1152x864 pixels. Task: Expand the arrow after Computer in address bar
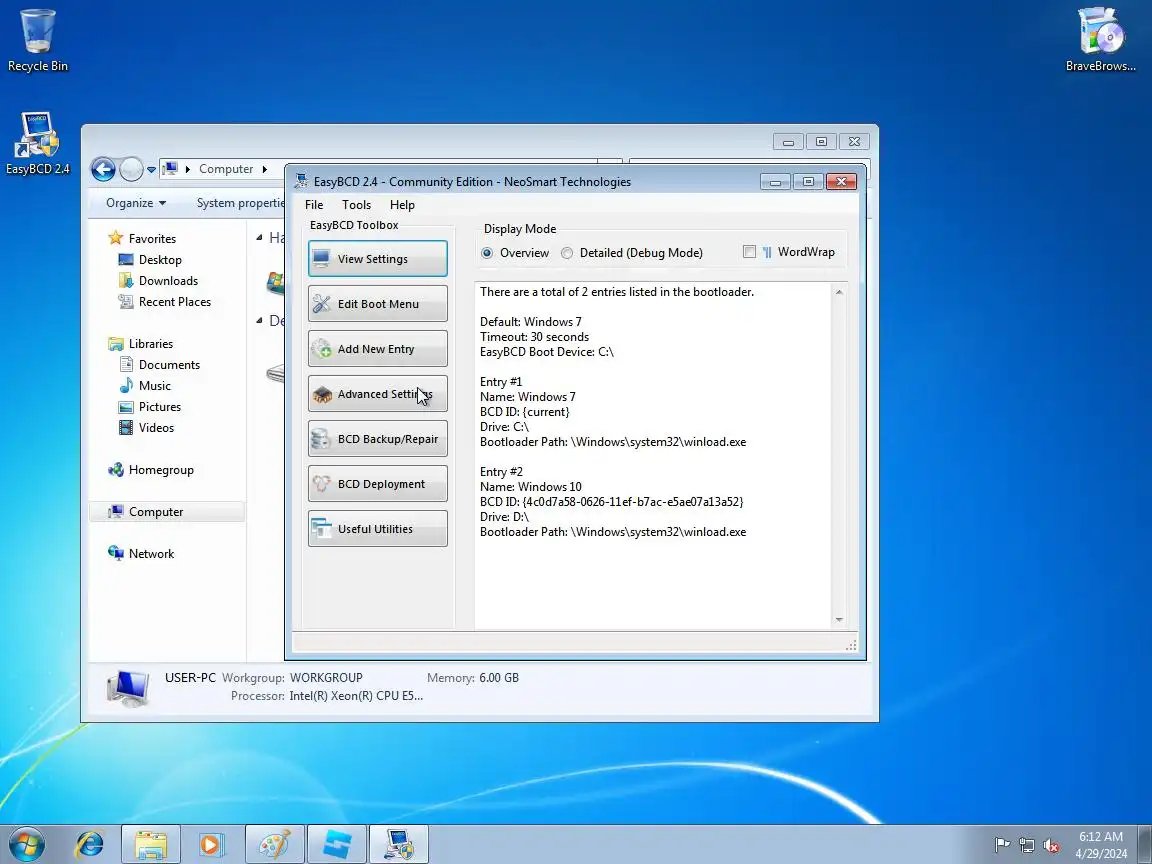pyautogui.click(x=264, y=170)
